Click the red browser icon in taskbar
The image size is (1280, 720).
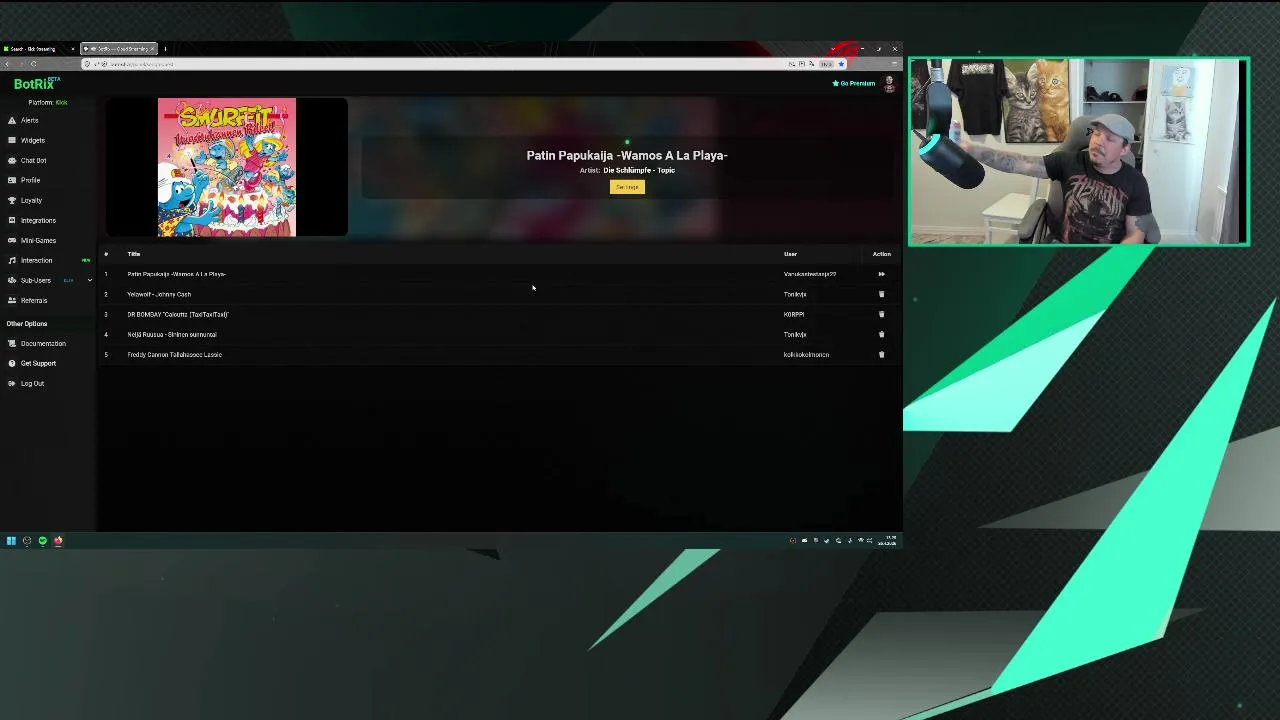click(x=58, y=541)
